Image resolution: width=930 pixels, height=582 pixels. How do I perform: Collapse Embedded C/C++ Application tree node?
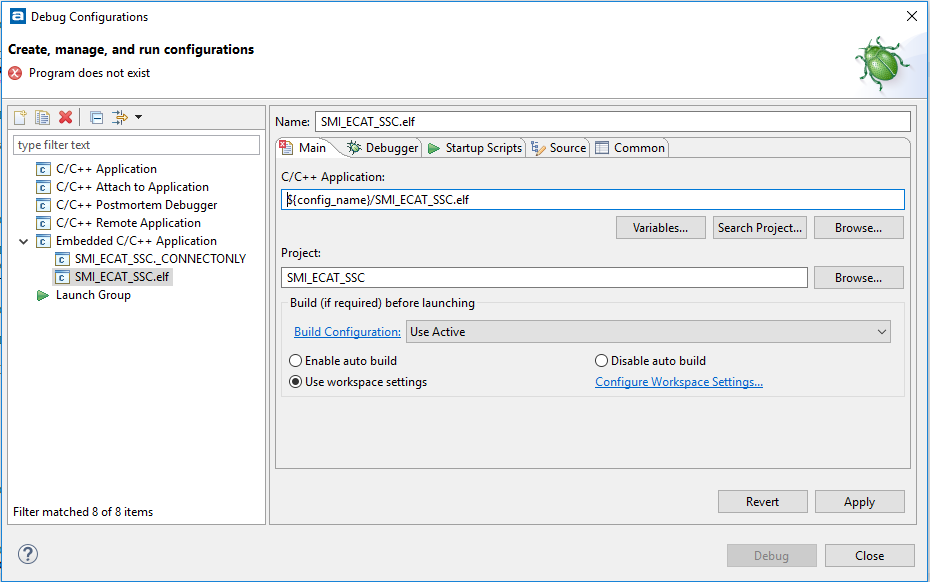24,241
